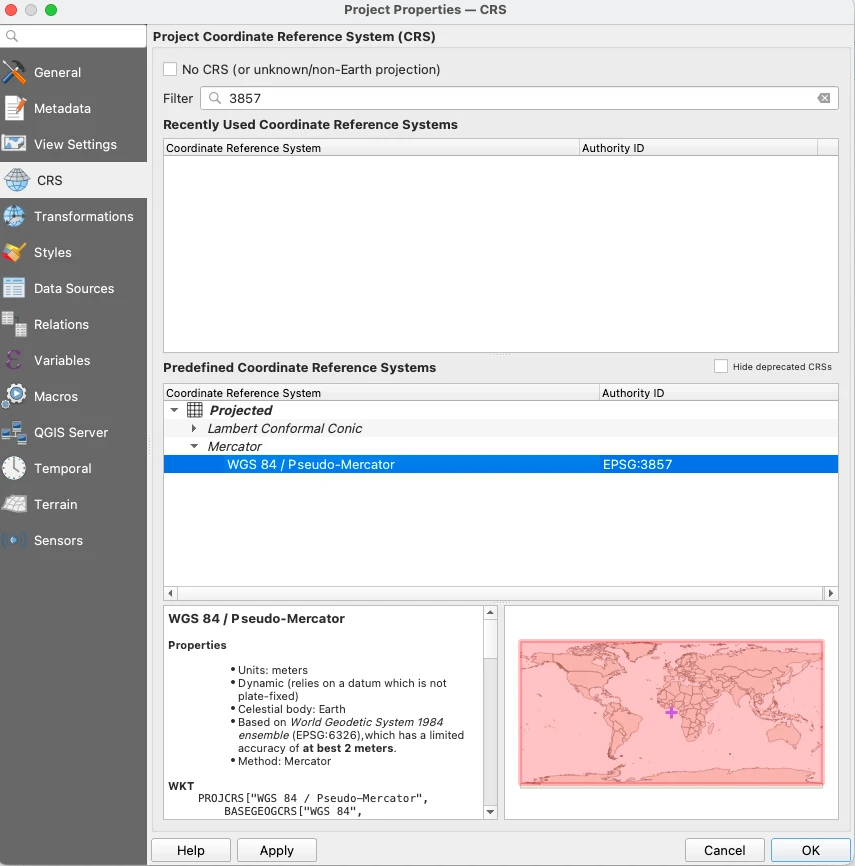Open the QGIS Server tab

click(x=73, y=432)
